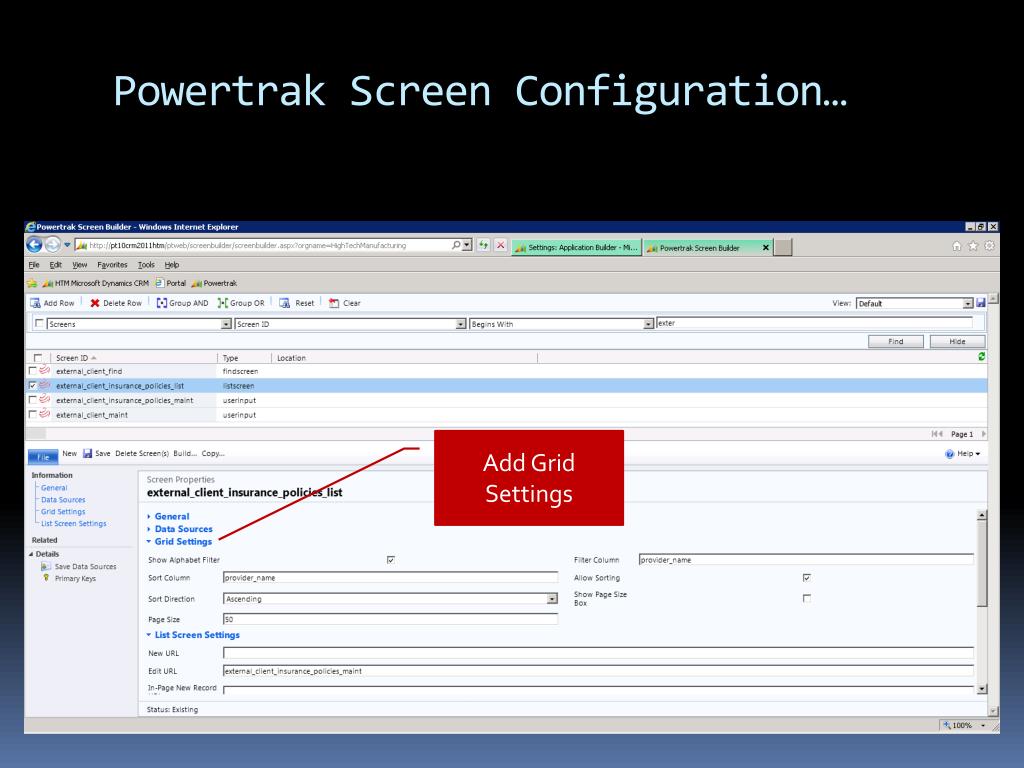Click the Filter Column input field

[806, 560]
